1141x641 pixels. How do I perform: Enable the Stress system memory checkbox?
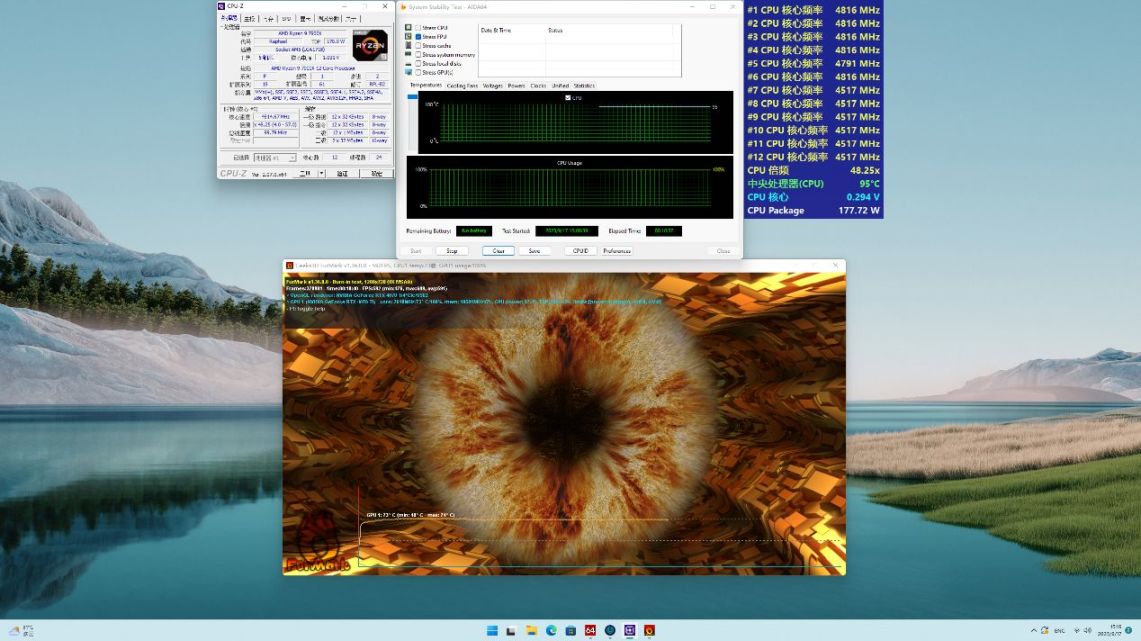(418, 55)
